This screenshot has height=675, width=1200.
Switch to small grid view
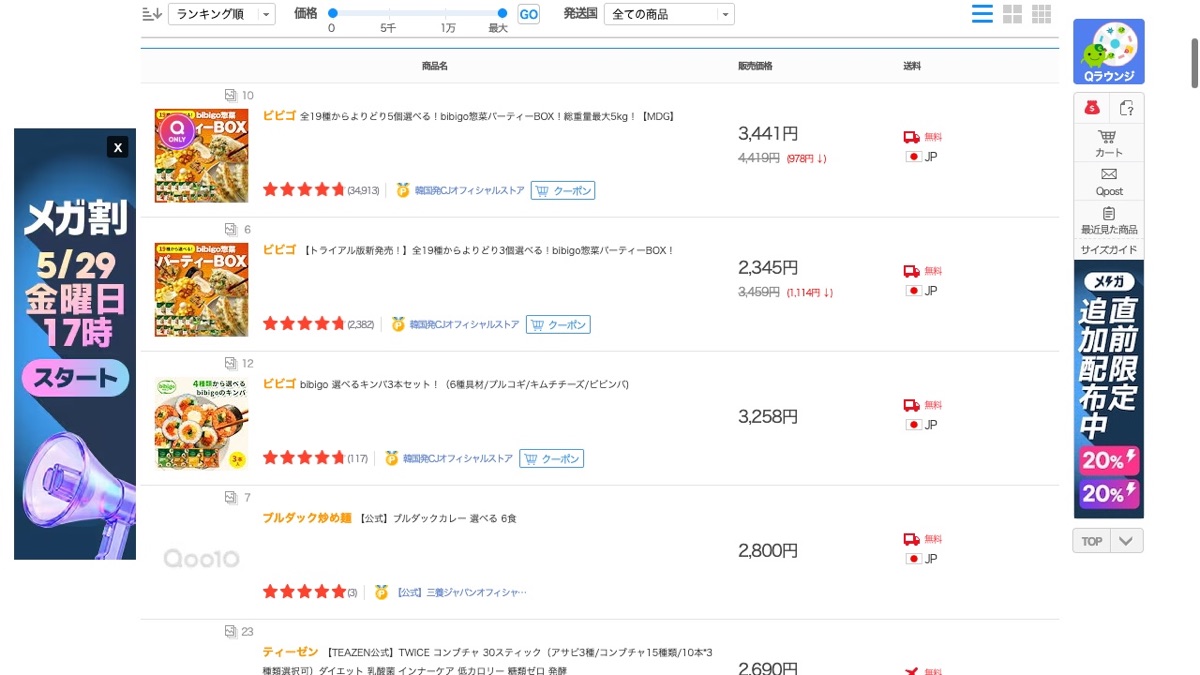(x=1041, y=14)
